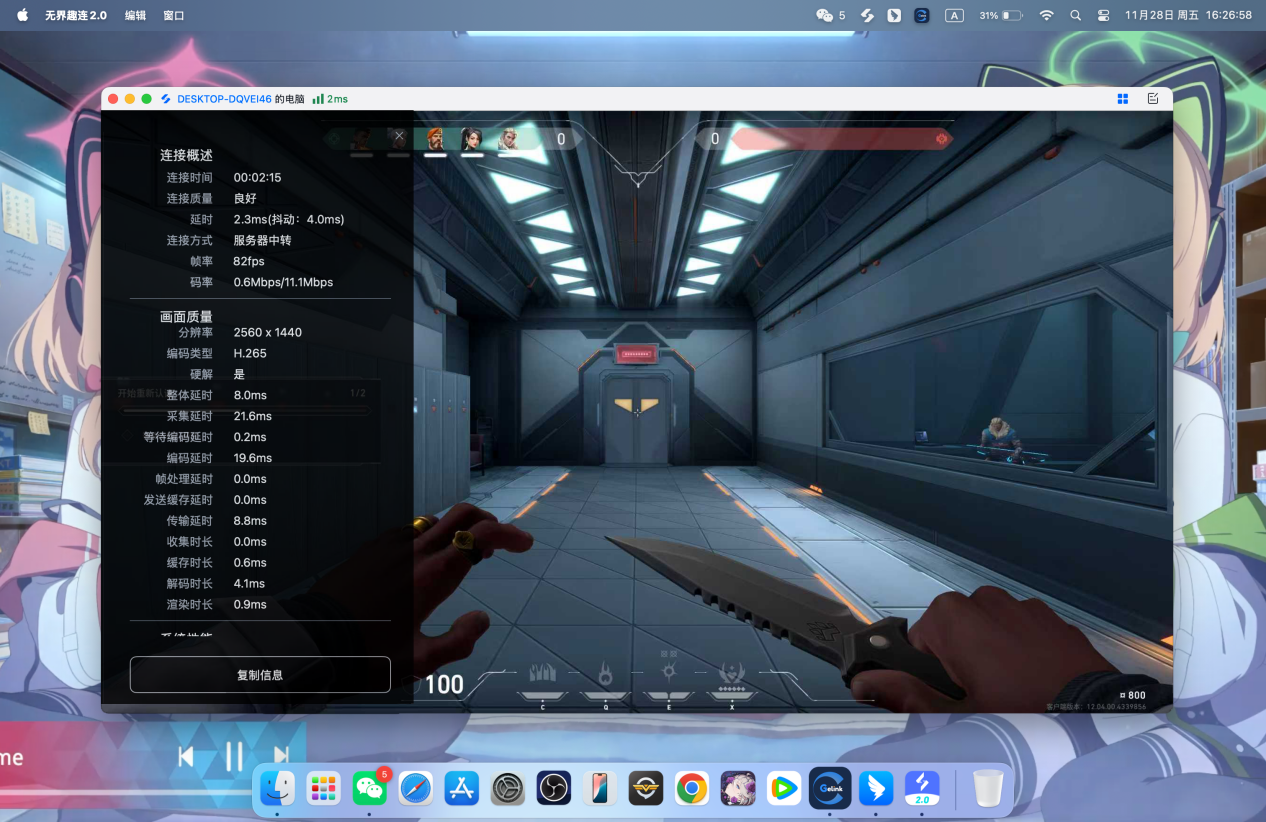Viewport: 1266px width, 822px height.
Task: Pause the music with the pause button
Action: pyautogui.click(x=234, y=757)
